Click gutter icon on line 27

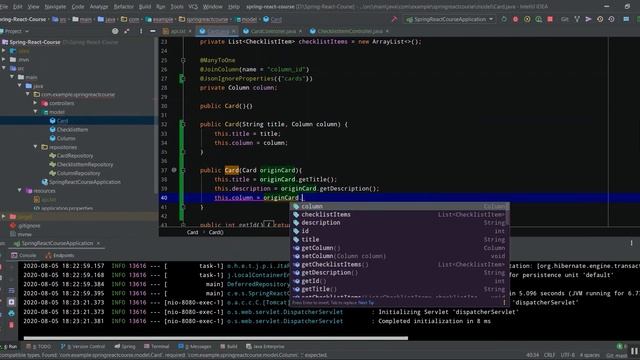point(182,78)
